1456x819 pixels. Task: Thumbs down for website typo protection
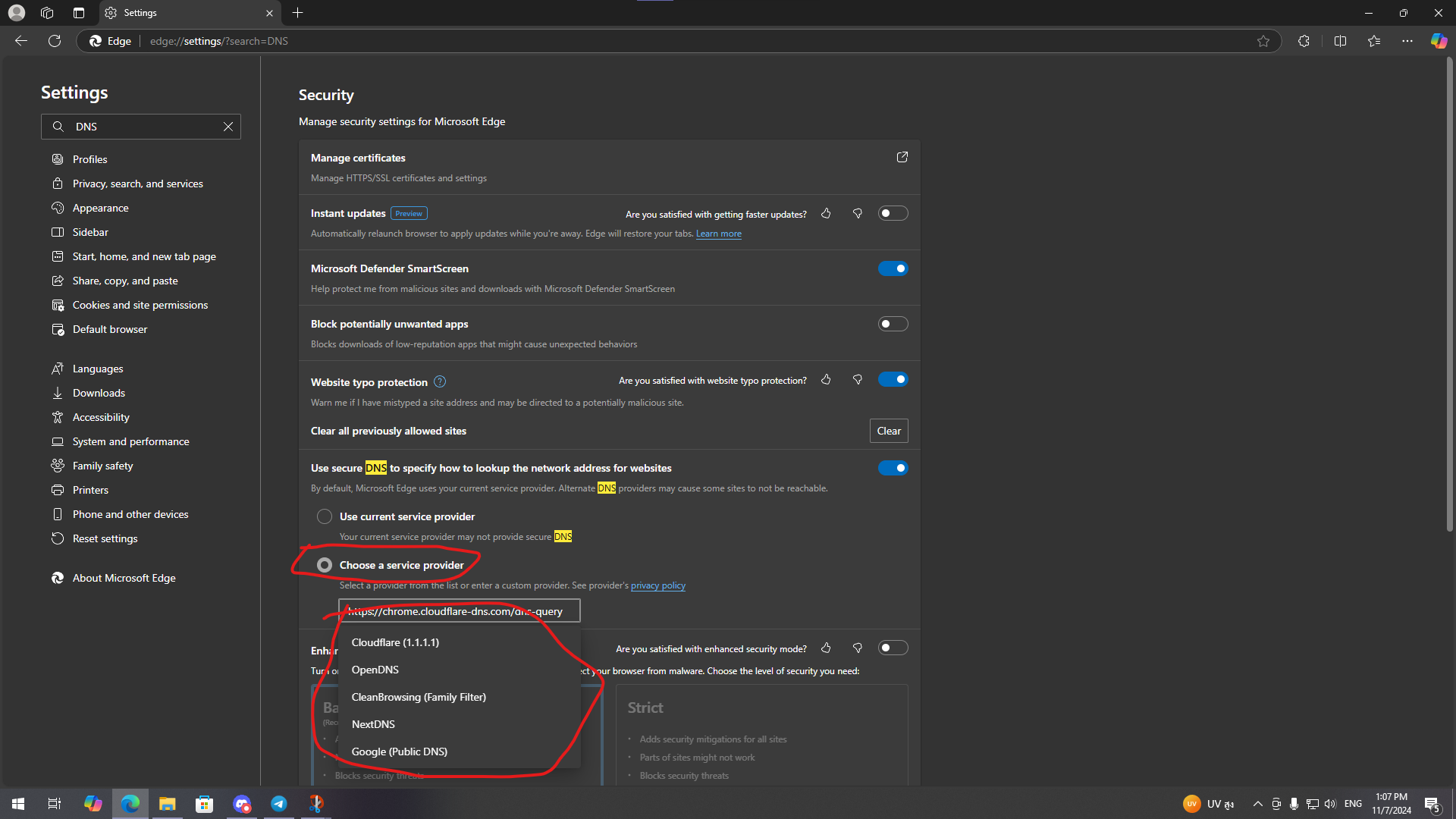858,380
